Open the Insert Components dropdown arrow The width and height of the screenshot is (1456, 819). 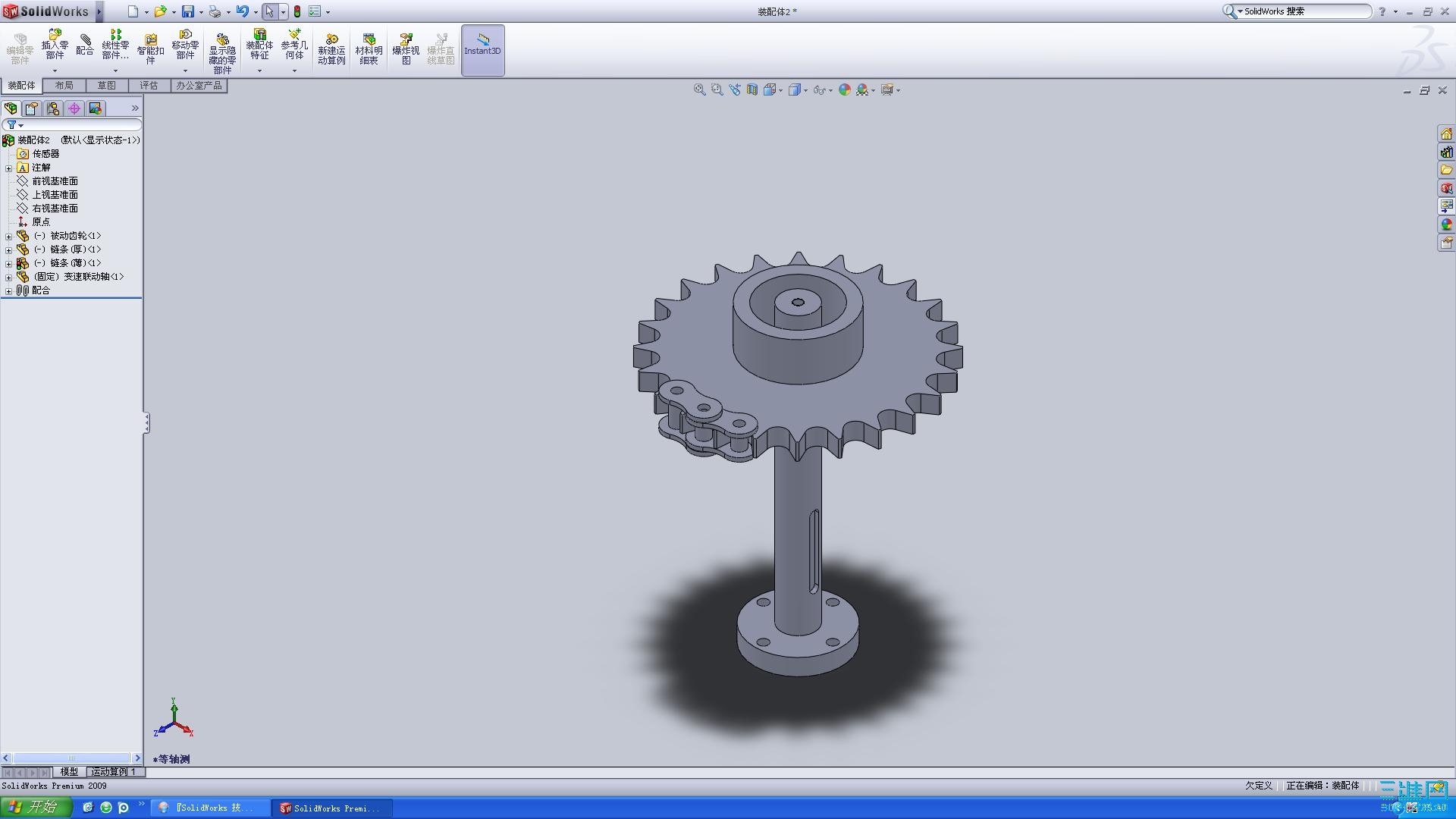(55, 71)
